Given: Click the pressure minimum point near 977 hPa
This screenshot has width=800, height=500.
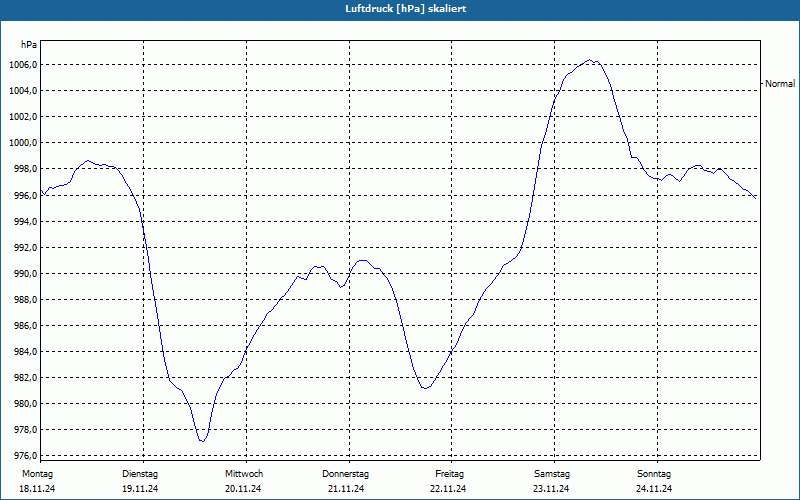Looking at the screenshot, I should coord(202,441).
